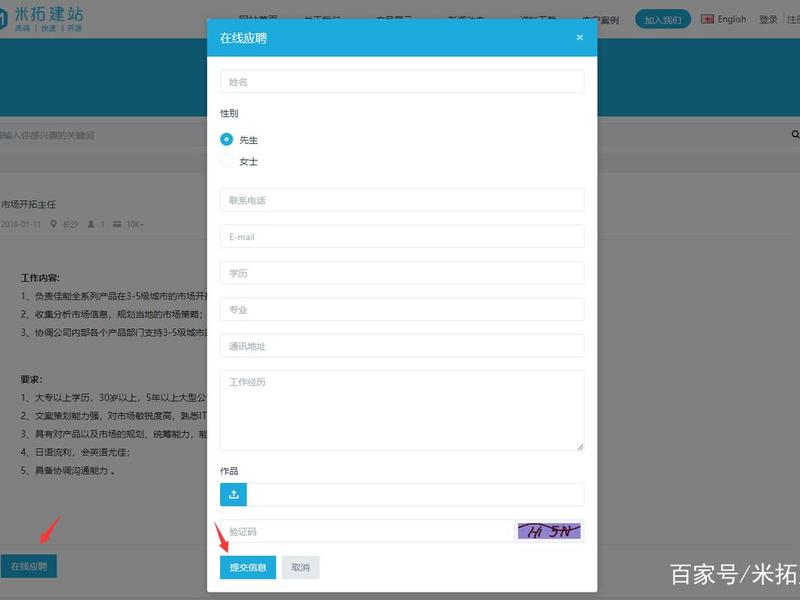
Task: Click the 作品 label
Action: coord(229,470)
